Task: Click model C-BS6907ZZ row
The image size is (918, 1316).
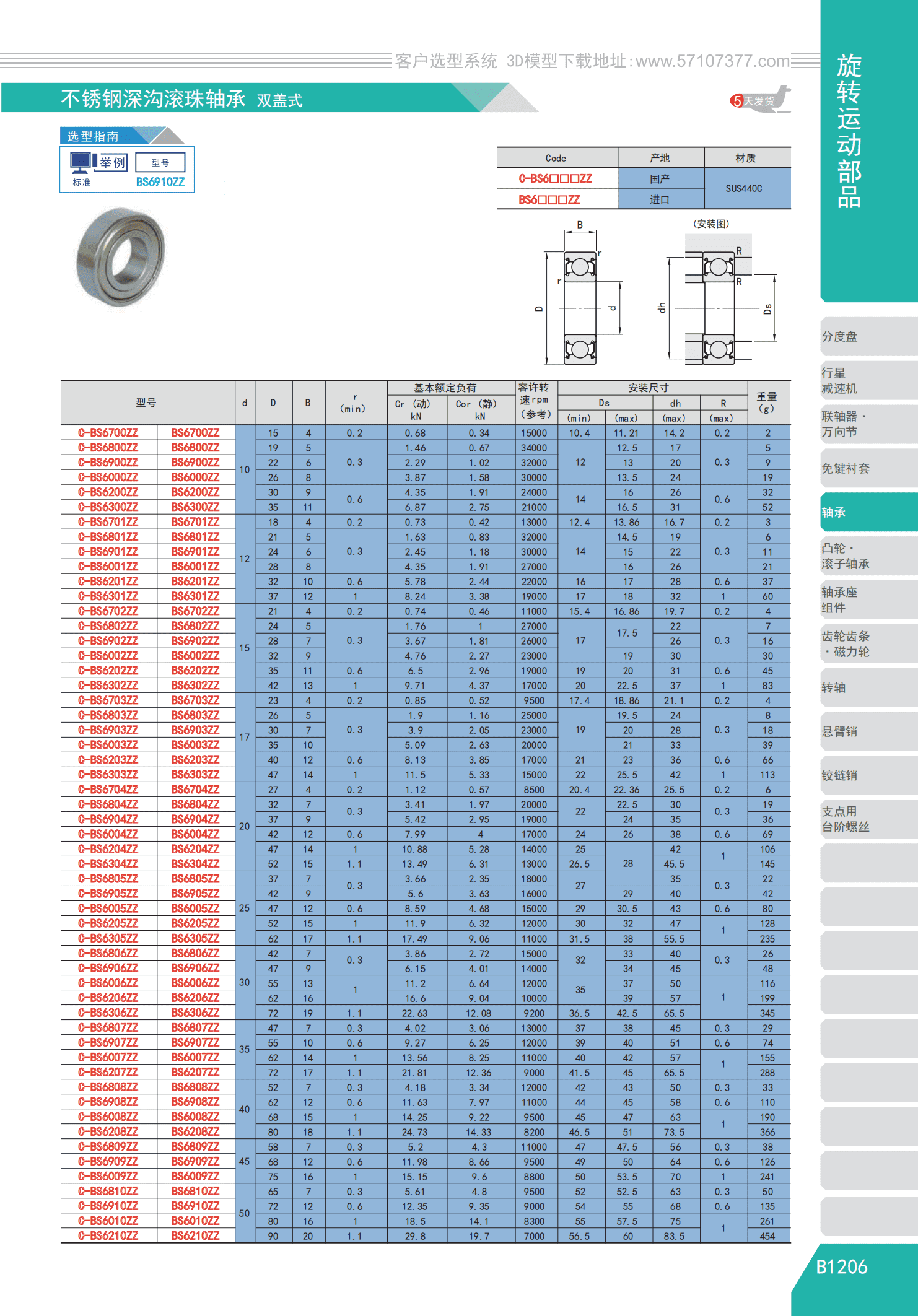Action: point(108,1042)
